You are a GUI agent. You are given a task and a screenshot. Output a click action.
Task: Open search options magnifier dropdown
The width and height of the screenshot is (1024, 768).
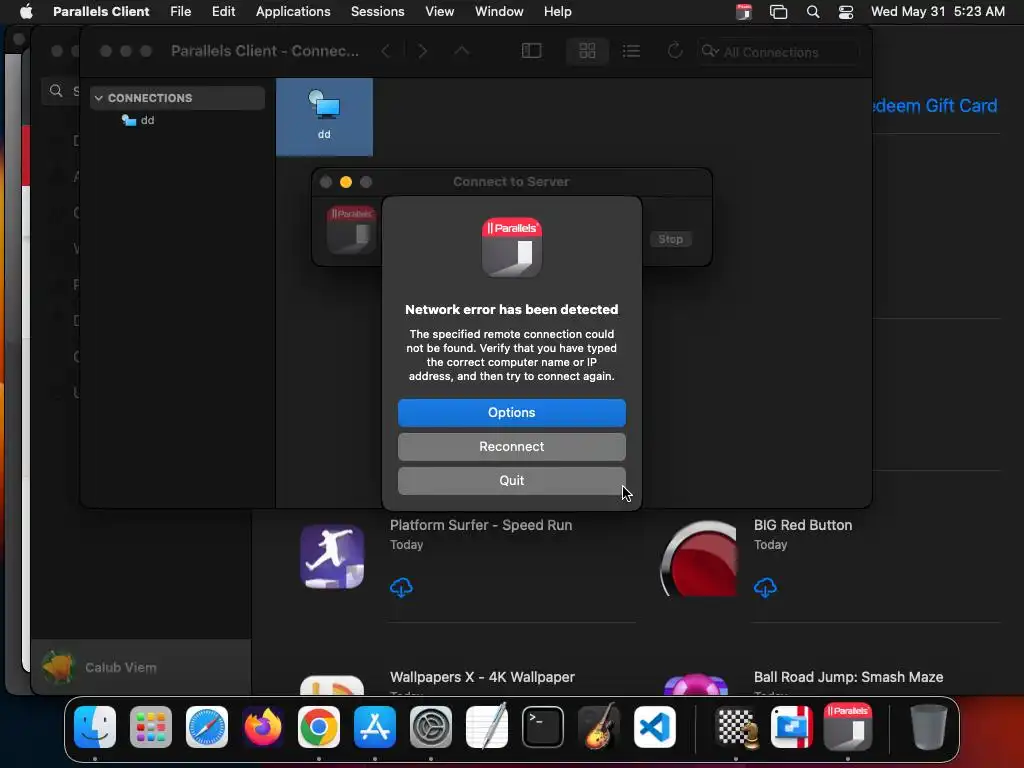click(x=710, y=52)
